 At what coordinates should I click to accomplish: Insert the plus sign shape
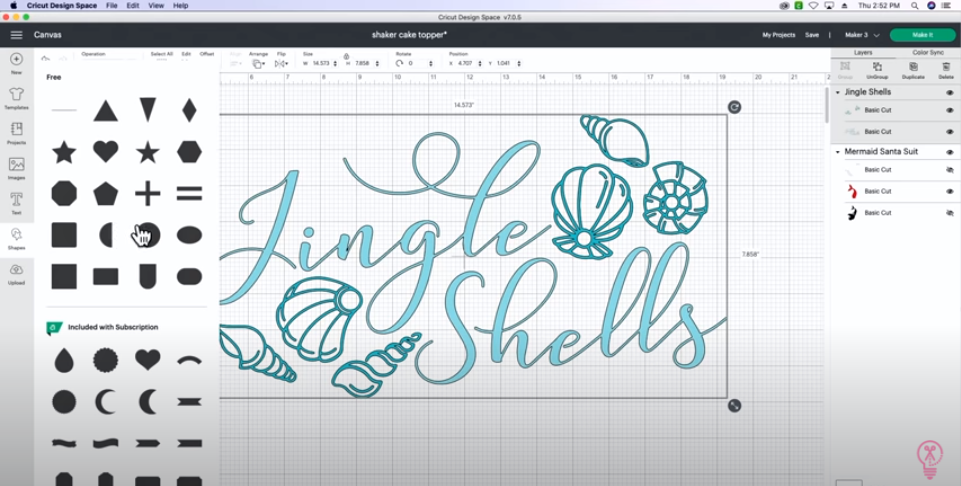coord(148,194)
